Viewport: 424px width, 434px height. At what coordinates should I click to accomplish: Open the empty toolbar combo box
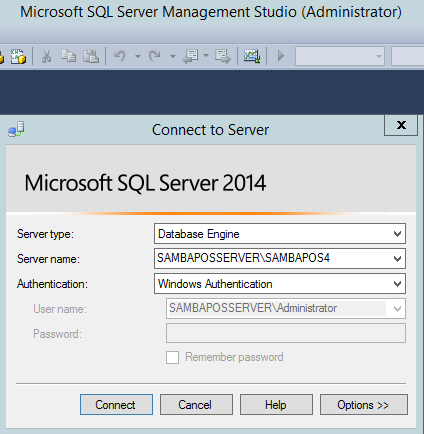340,56
